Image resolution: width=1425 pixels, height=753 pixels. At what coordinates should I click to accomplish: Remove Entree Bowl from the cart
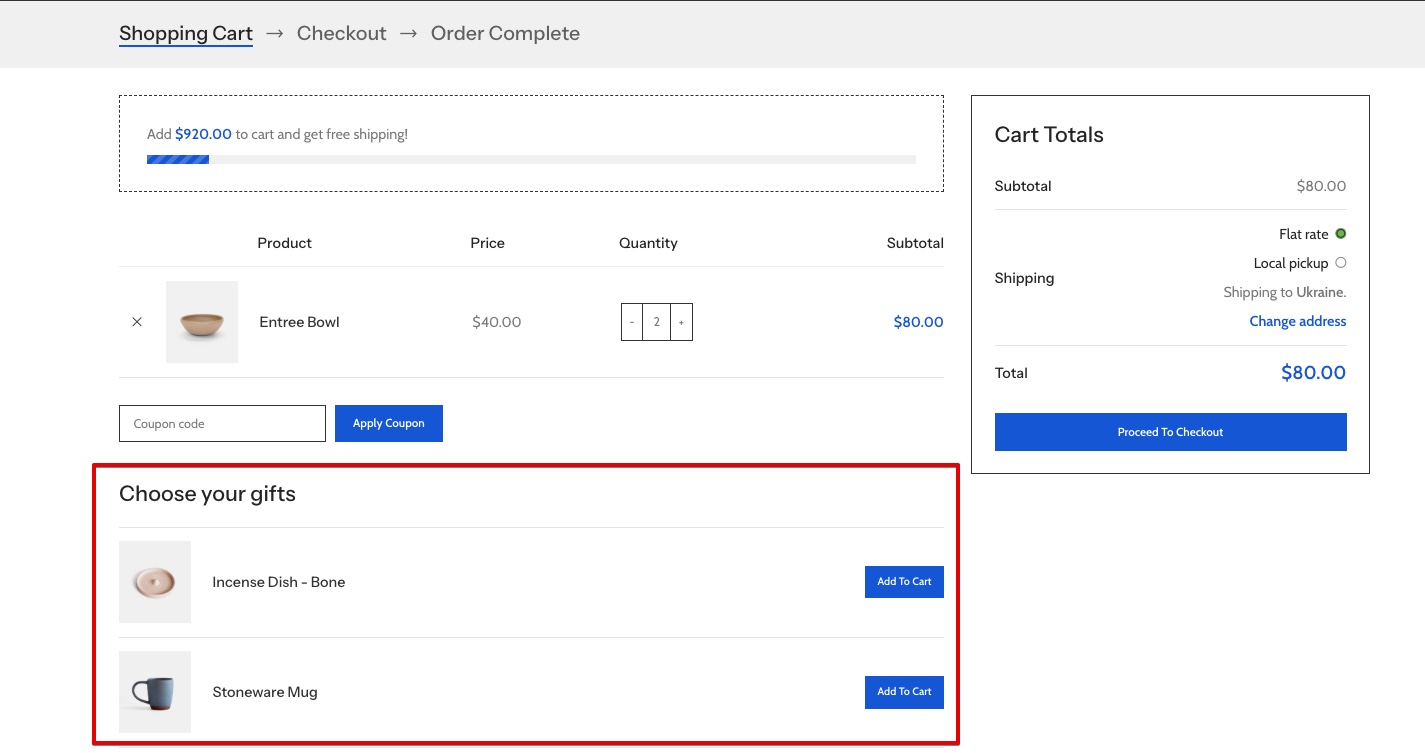pyautogui.click(x=137, y=322)
